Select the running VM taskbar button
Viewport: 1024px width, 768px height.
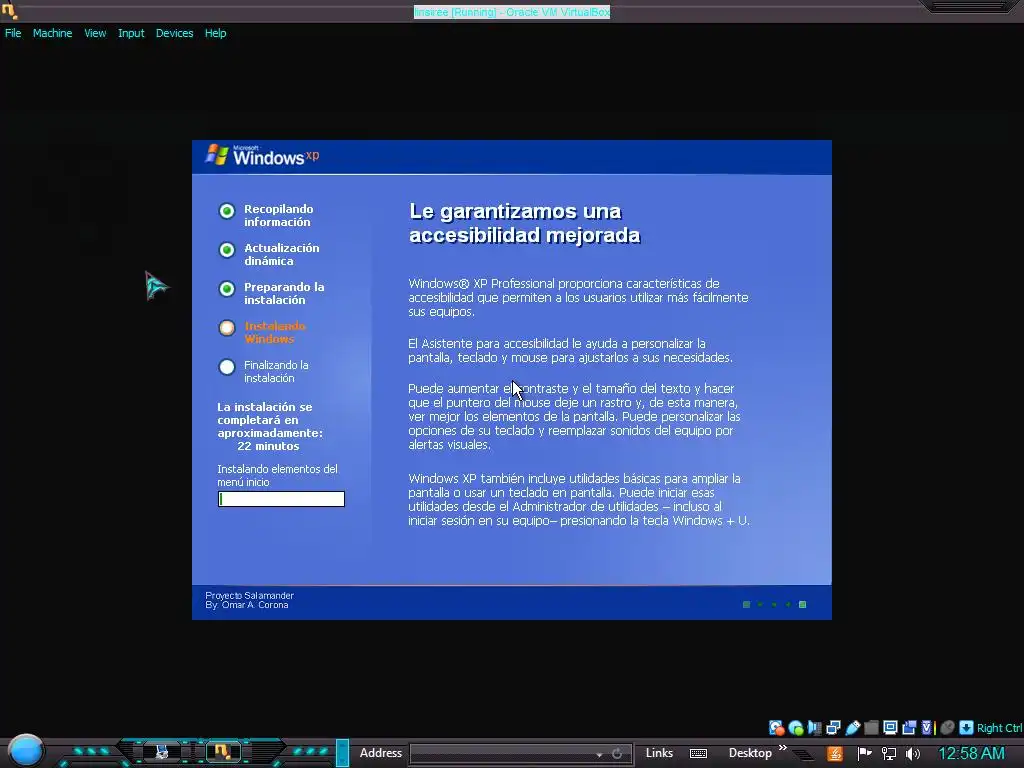[221, 752]
